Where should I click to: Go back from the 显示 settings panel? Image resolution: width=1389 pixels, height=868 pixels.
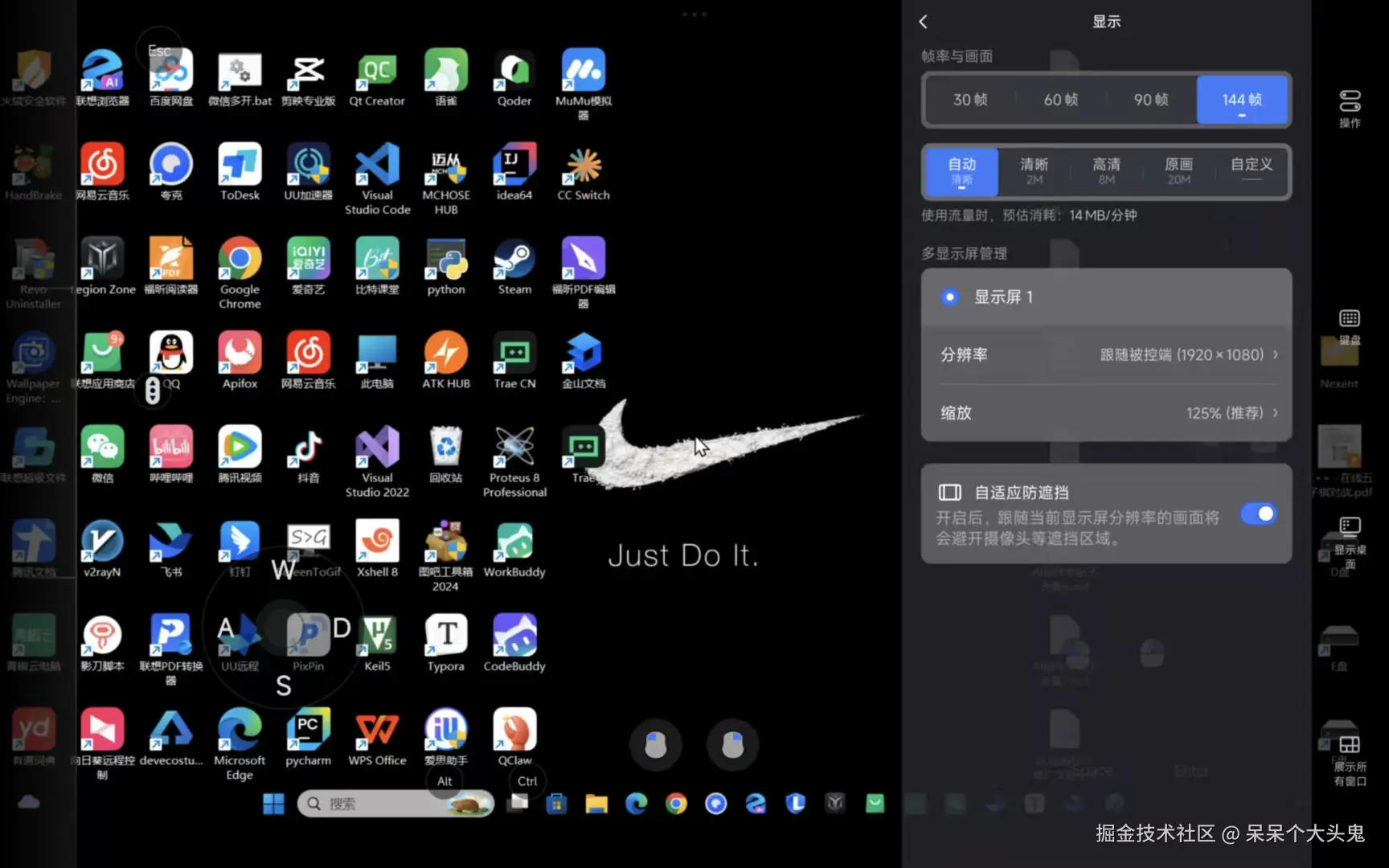924,22
